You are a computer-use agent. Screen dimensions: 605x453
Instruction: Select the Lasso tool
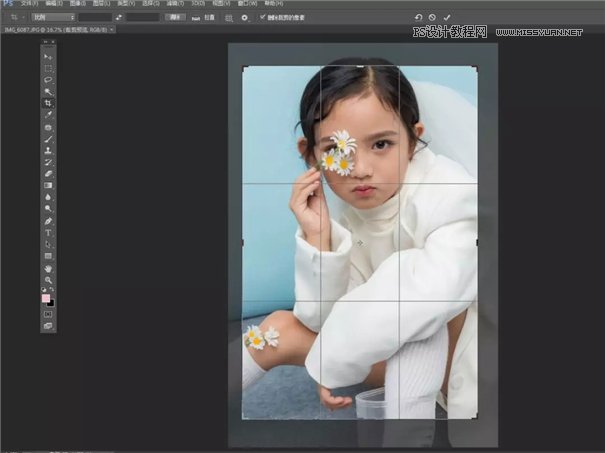tap(48, 79)
